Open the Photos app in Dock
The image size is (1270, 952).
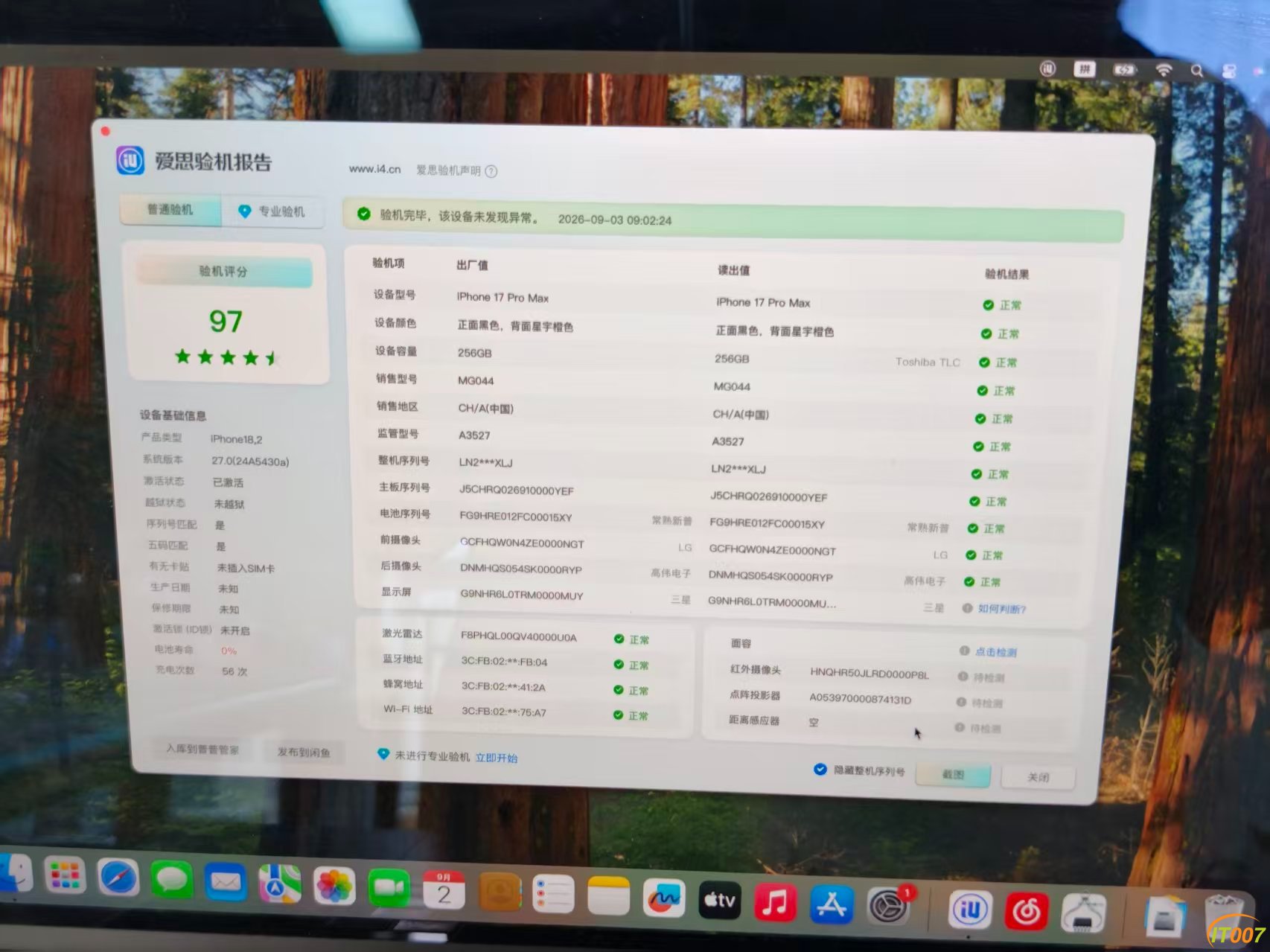pyautogui.click(x=334, y=886)
